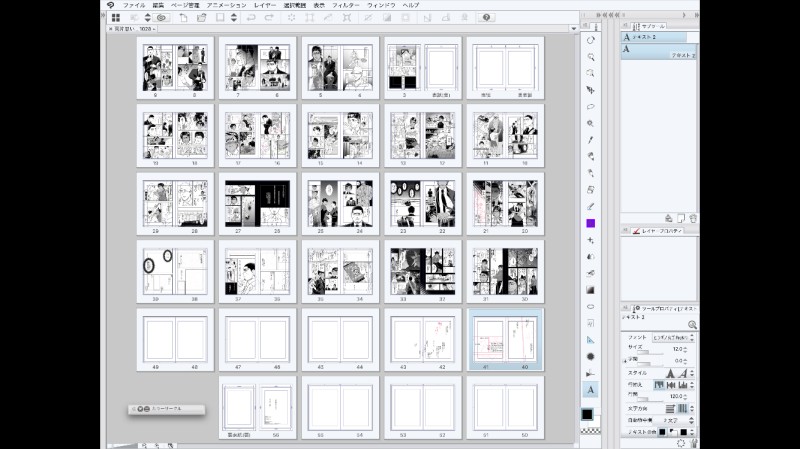The height and width of the screenshot is (449, 800).
Task: Open the Page Management menu
Action: pyautogui.click(x=185, y=5)
